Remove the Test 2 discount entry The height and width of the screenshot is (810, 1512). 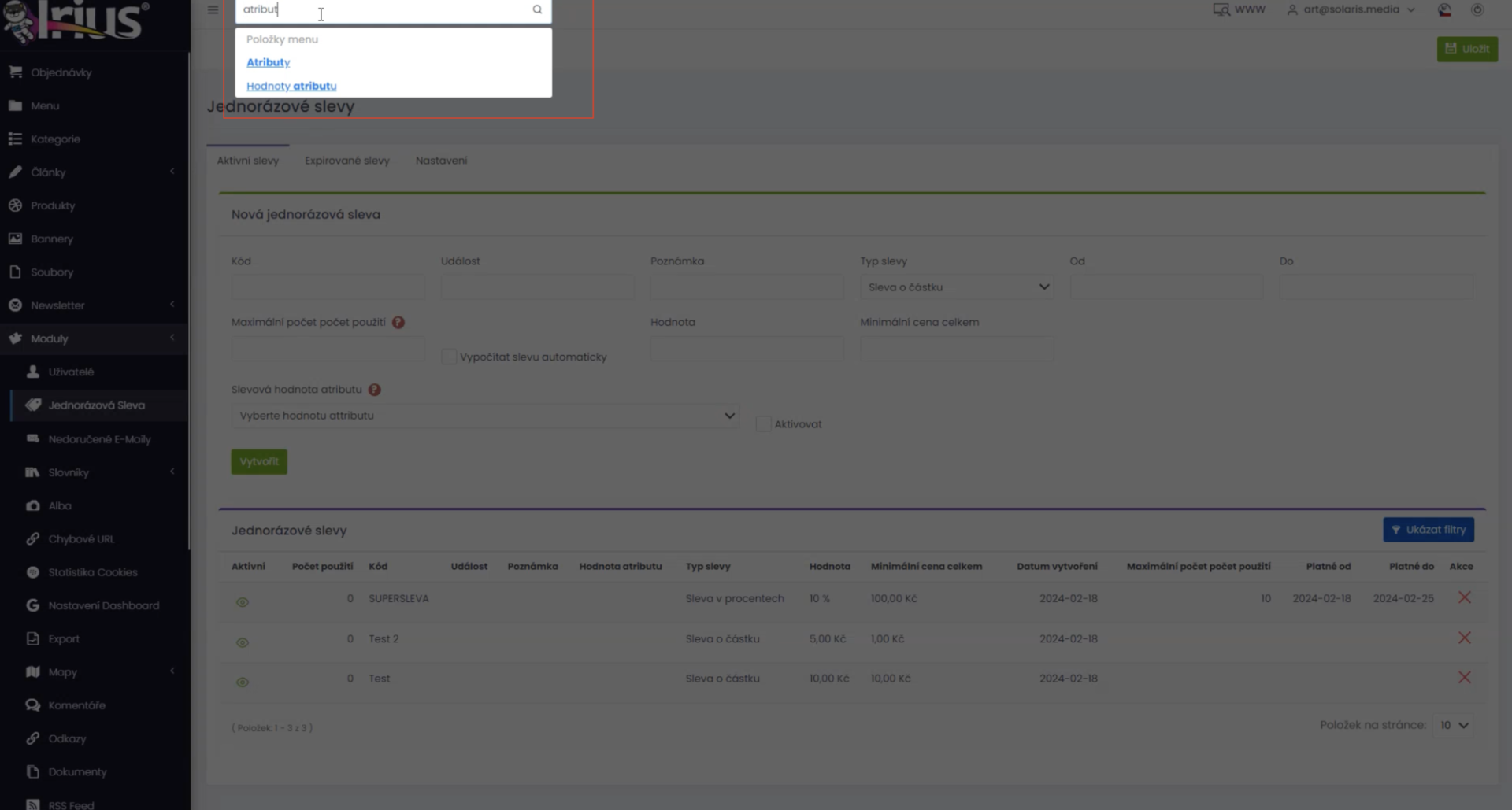tap(1464, 638)
